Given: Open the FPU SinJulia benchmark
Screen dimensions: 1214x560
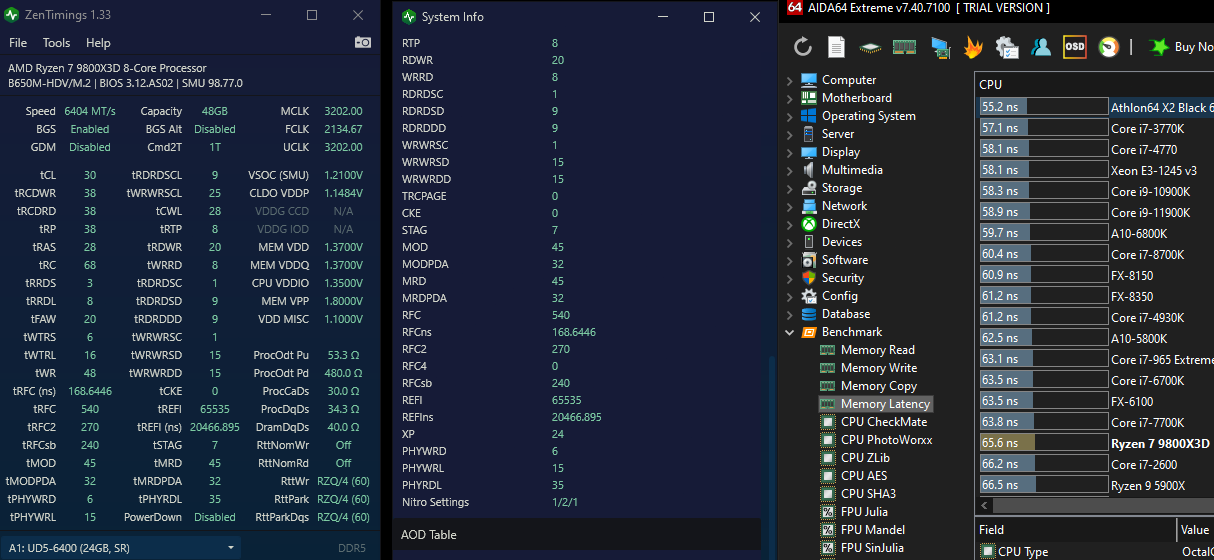Looking at the screenshot, I should click(x=872, y=548).
